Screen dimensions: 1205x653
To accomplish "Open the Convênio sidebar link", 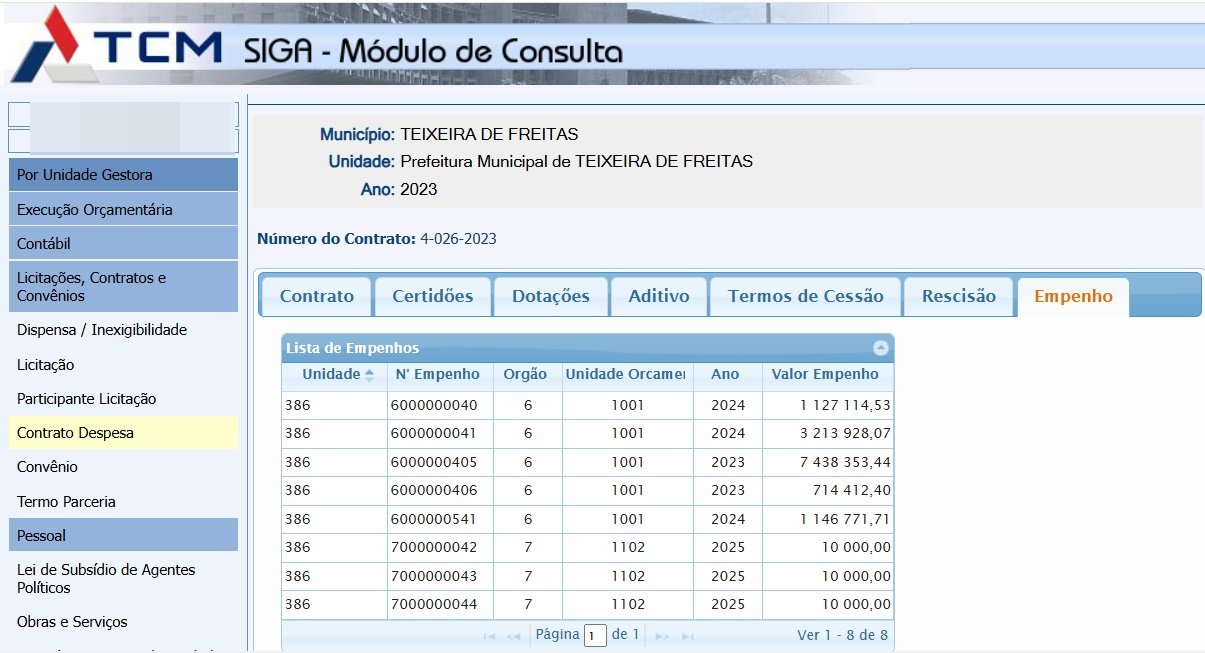I will tap(47, 467).
